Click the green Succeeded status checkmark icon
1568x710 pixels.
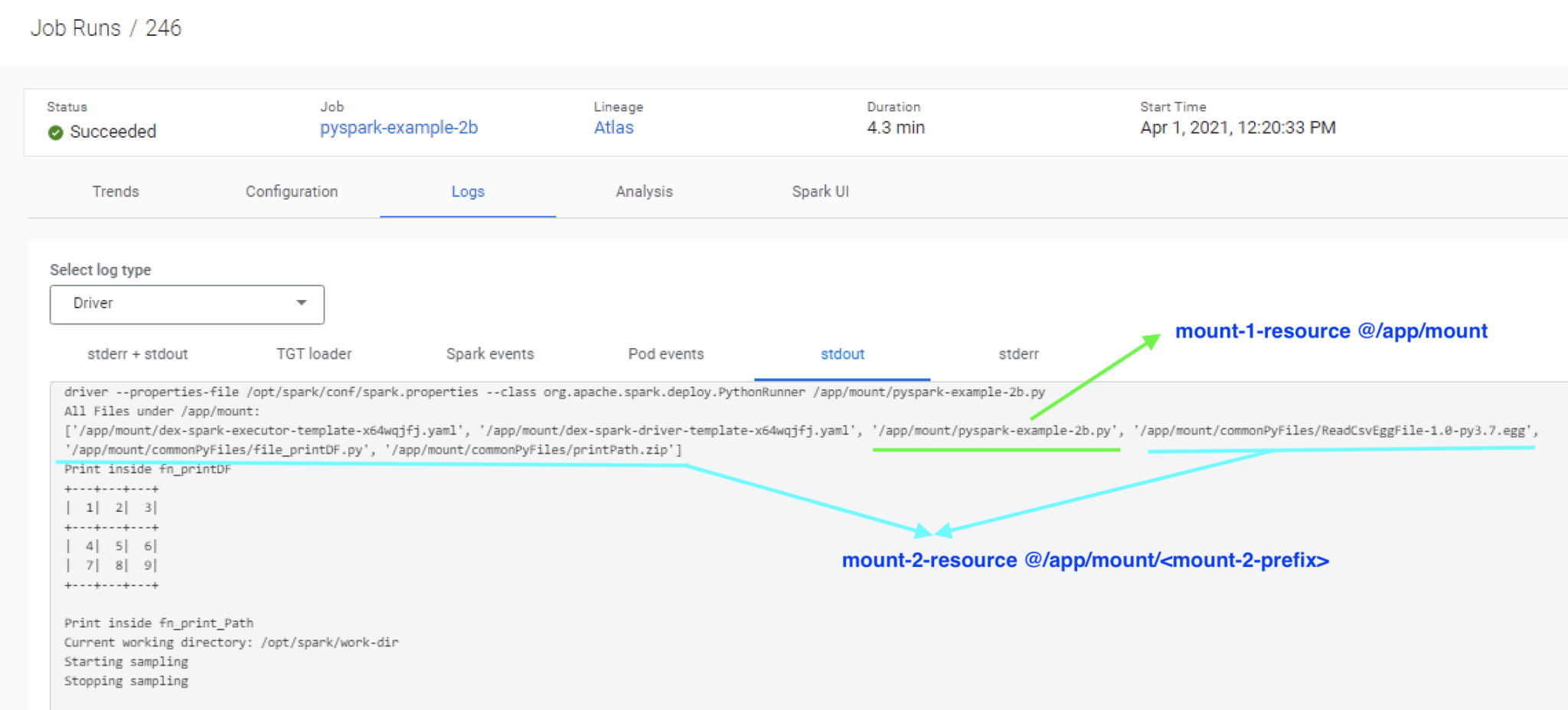click(55, 132)
